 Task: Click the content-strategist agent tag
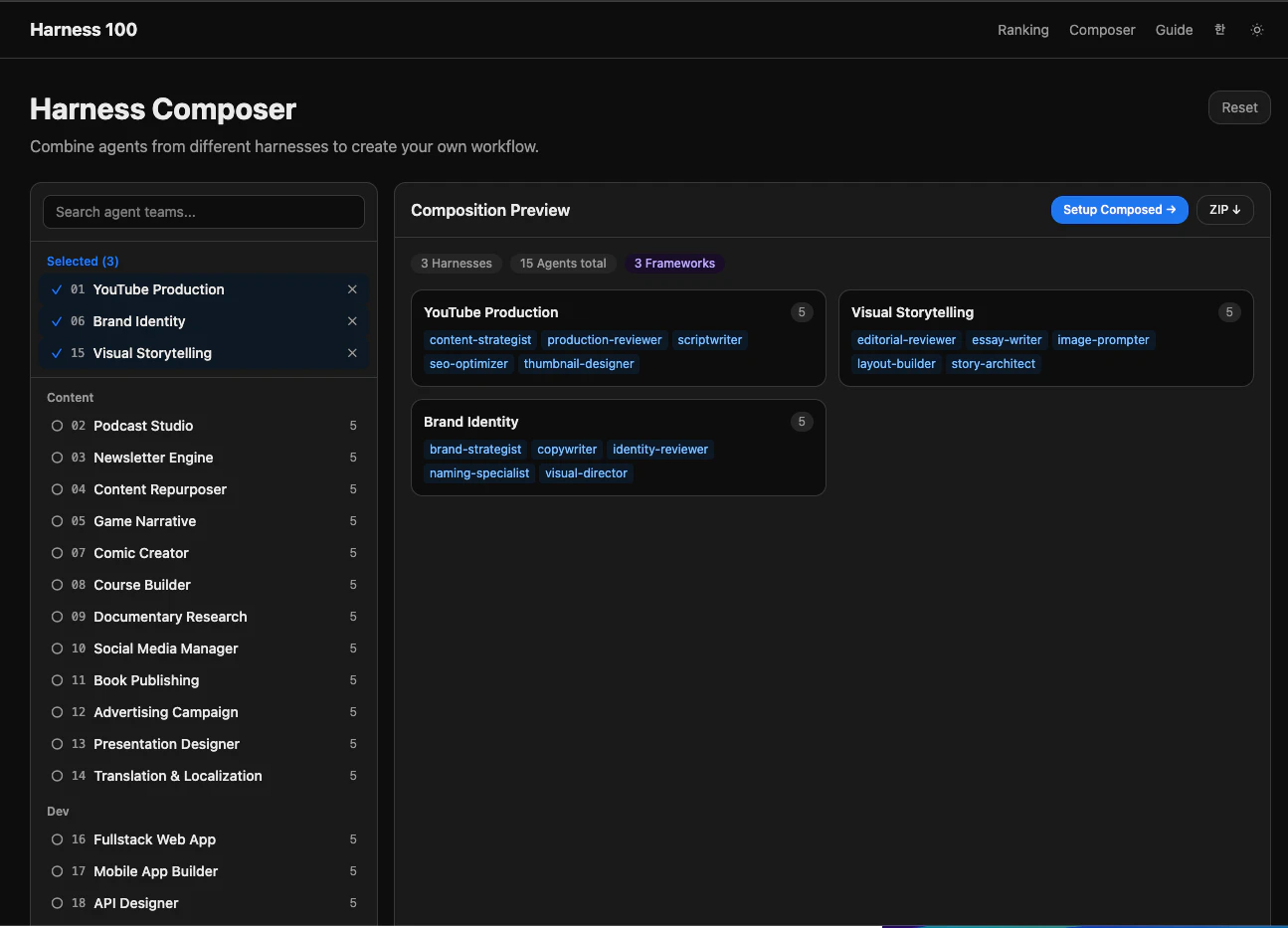pyautogui.click(x=480, y=340)
